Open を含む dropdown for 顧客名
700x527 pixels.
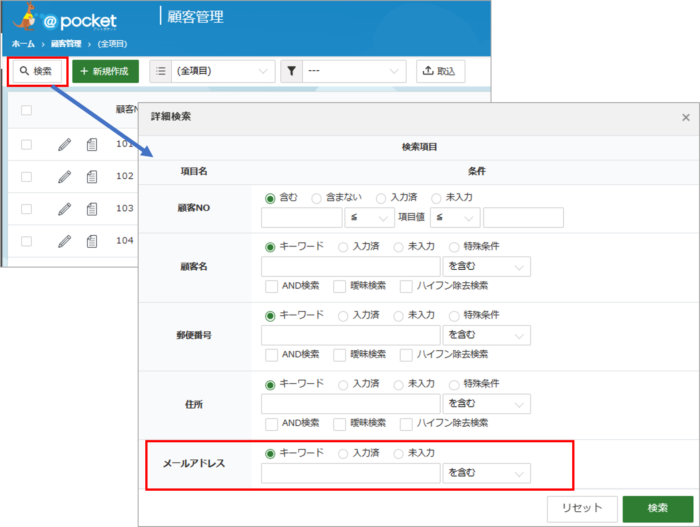tap(487, 267)
